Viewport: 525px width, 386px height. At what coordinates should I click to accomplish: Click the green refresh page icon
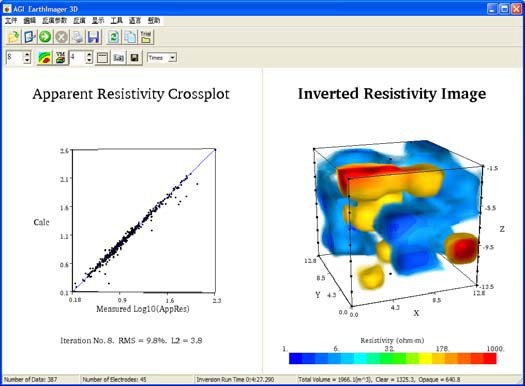114,37
